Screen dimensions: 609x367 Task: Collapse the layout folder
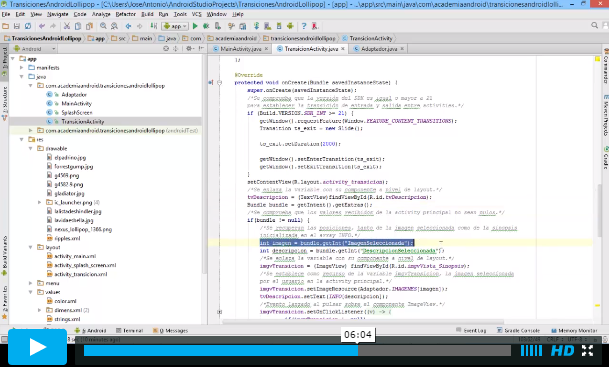point(31,247)
